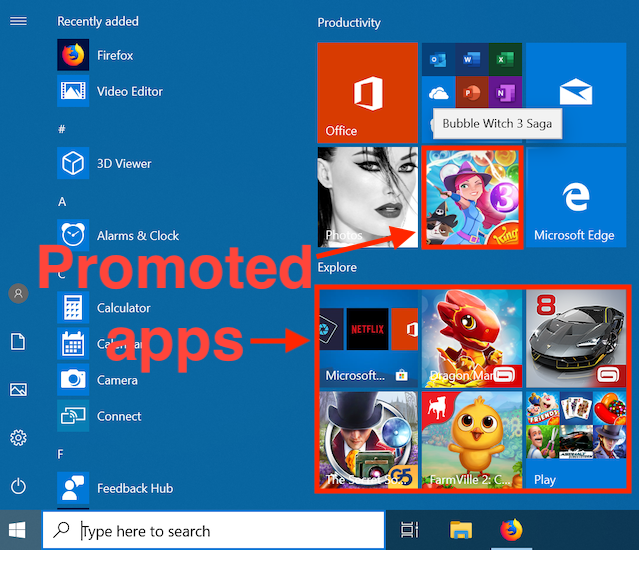The image size is (639, 571).
Task: Switch to Firefox on the taskbar
Action: coord(511,530)
